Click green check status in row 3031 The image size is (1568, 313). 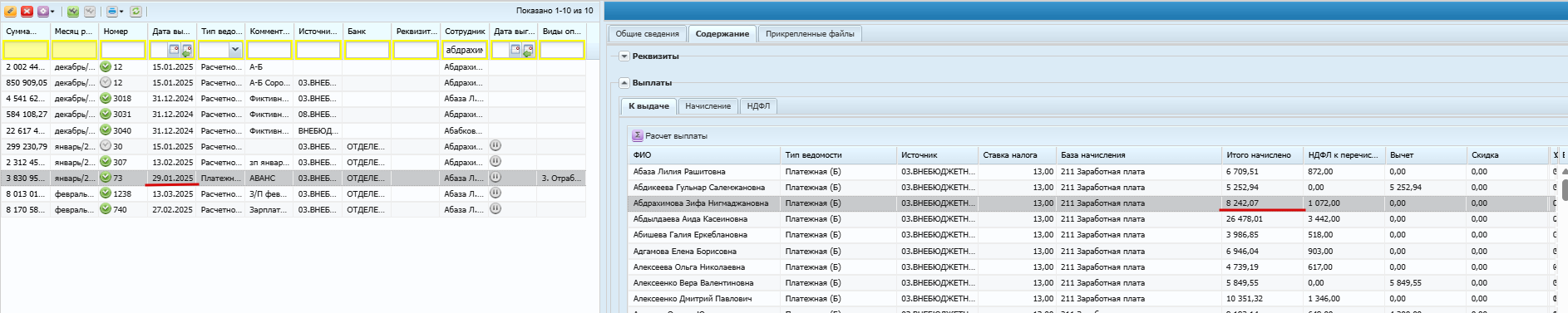click(x=106, y=114)
